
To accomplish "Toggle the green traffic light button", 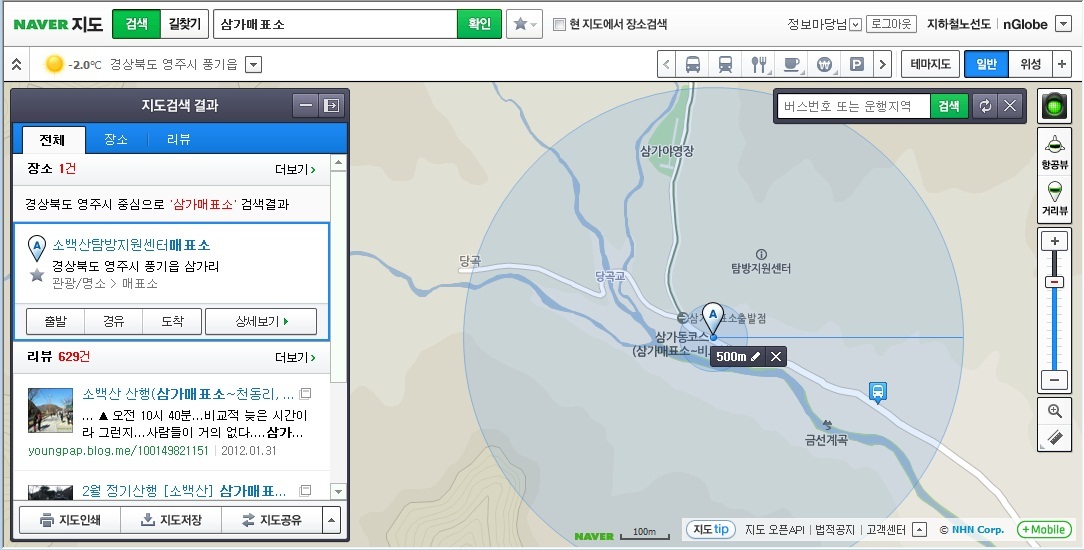I will 1055,106.
